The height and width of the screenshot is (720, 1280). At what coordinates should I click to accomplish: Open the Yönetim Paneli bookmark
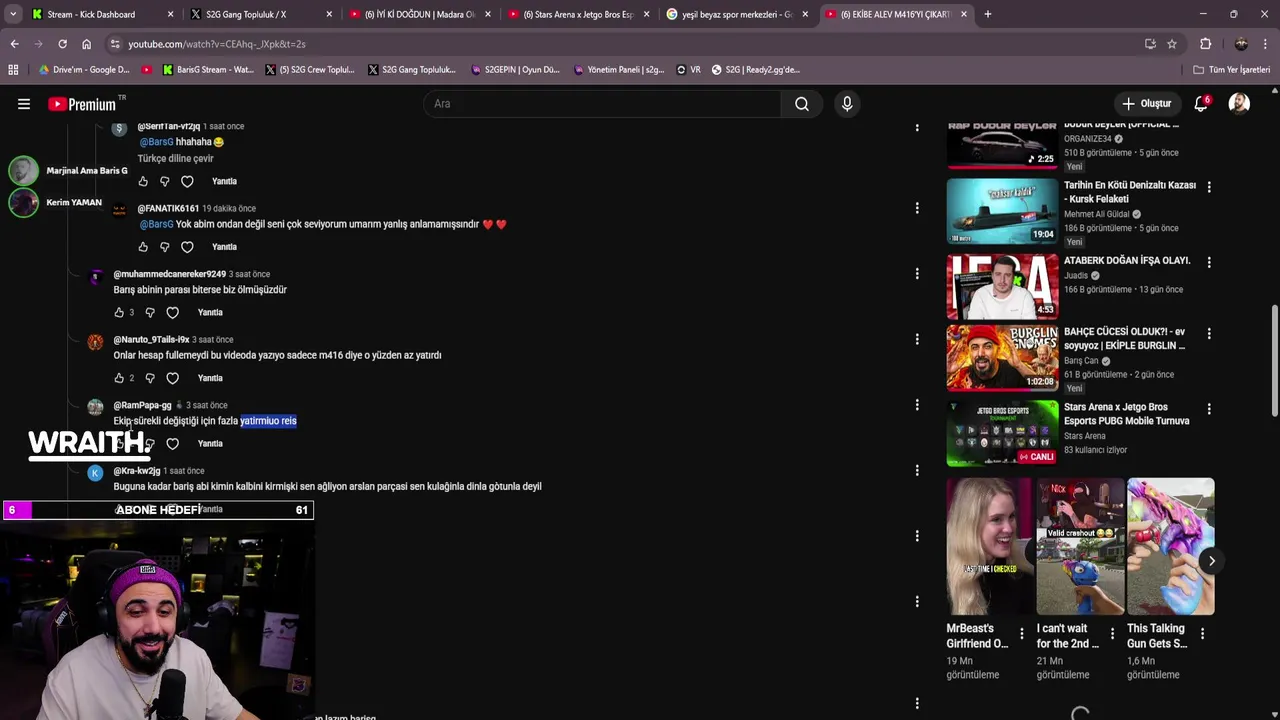[619, 70]
